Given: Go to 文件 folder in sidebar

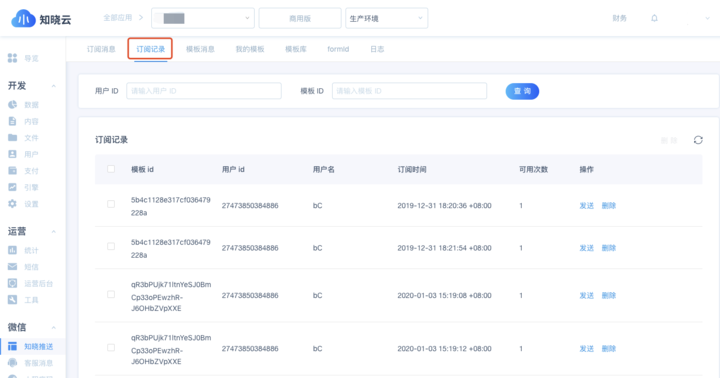Looking at the screenshot, I should 23,138.
